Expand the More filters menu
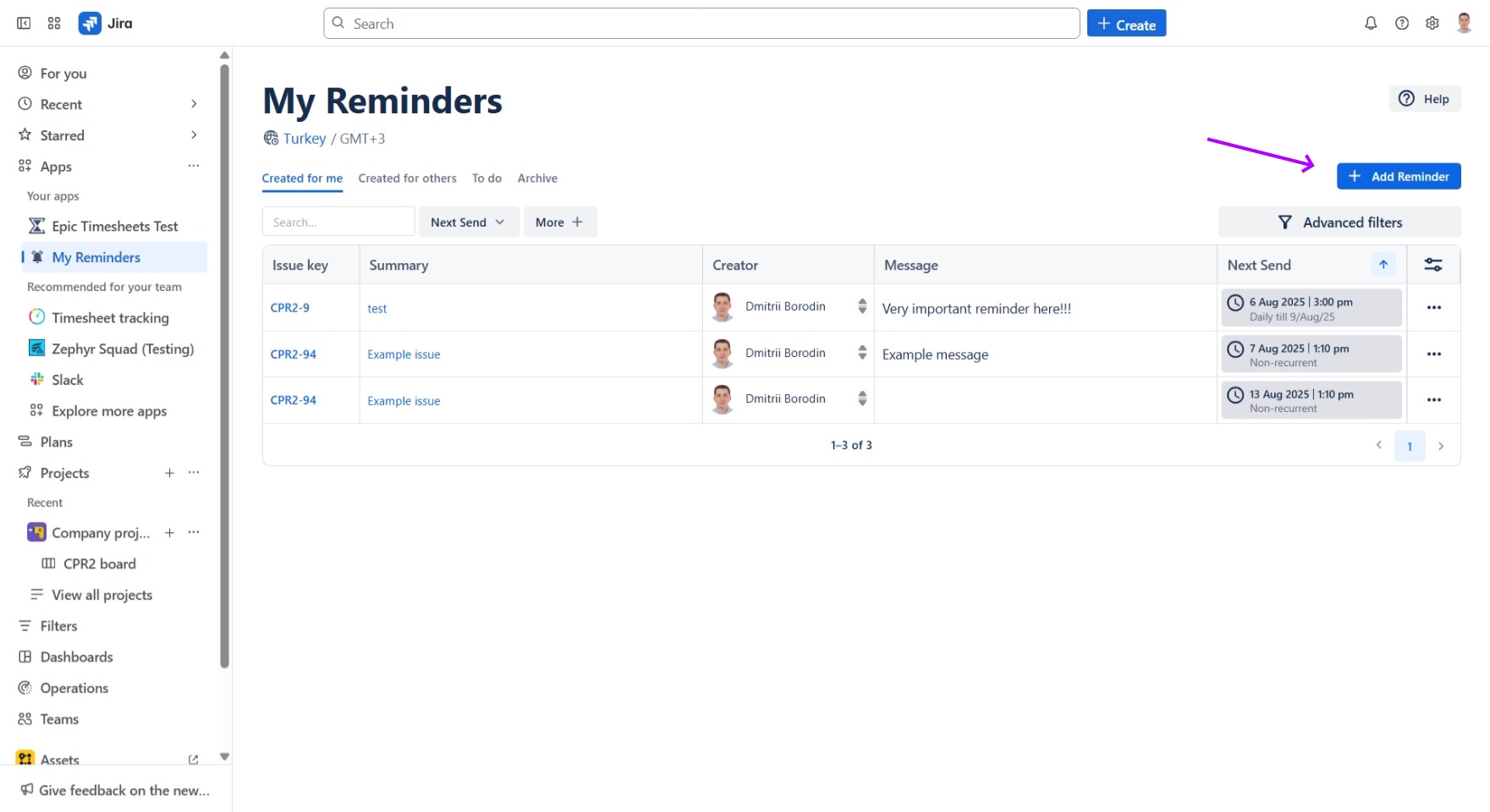The height and width of the screenshot is (812, 1490). point(559,222)
